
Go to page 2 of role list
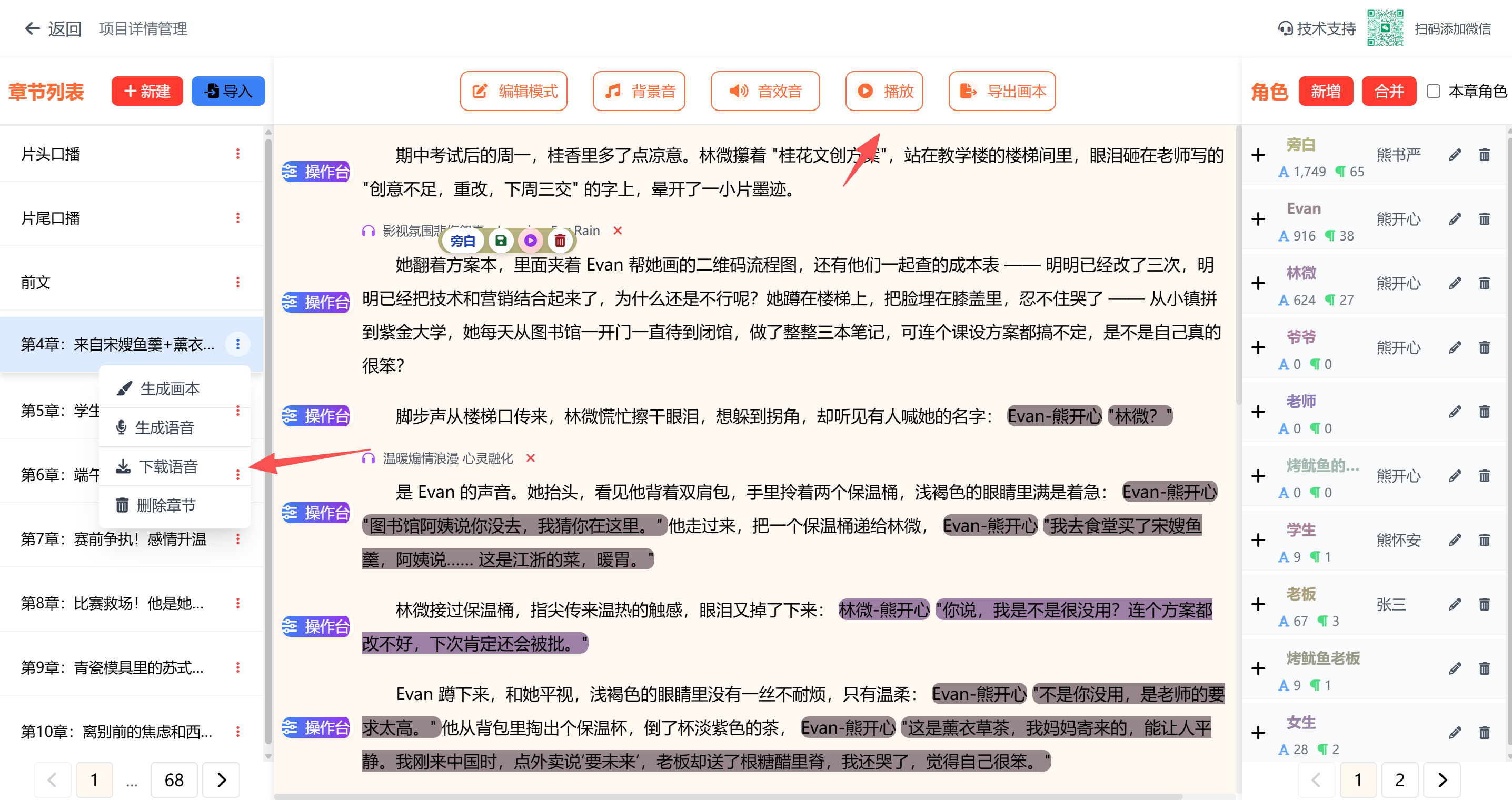(x=1399, y=779)
